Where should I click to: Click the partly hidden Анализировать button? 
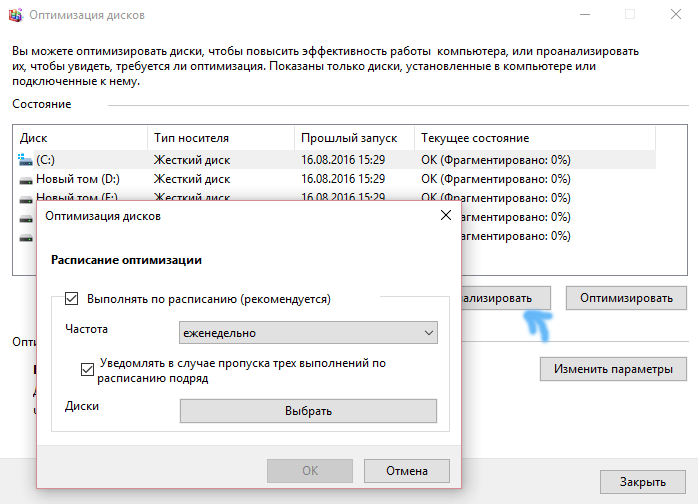pos(506,298)
